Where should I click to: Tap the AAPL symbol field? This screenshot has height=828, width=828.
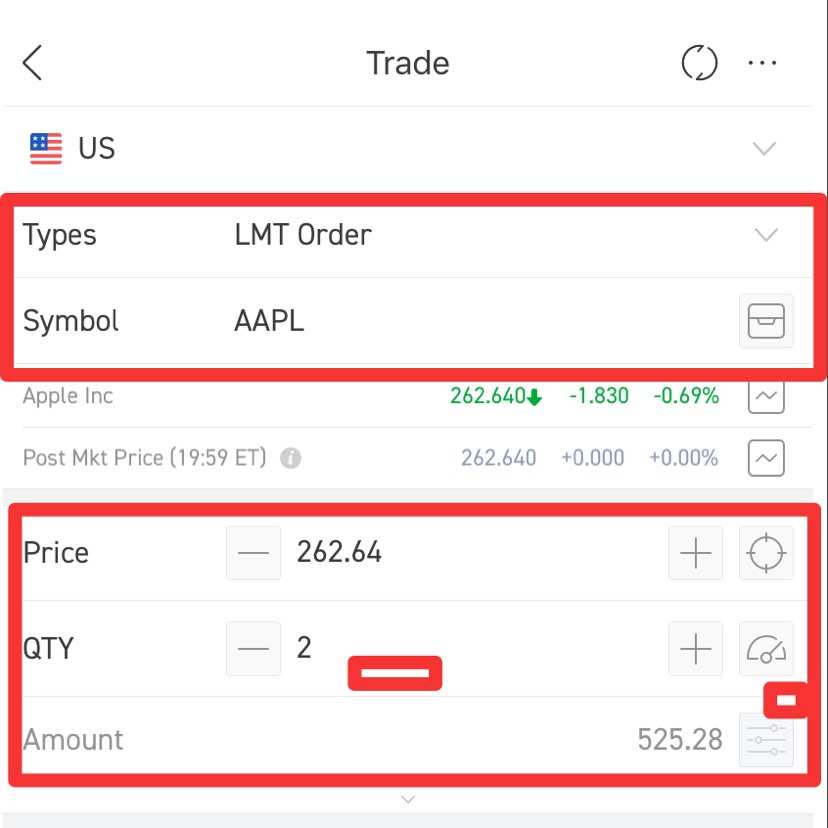pos(270,321)
